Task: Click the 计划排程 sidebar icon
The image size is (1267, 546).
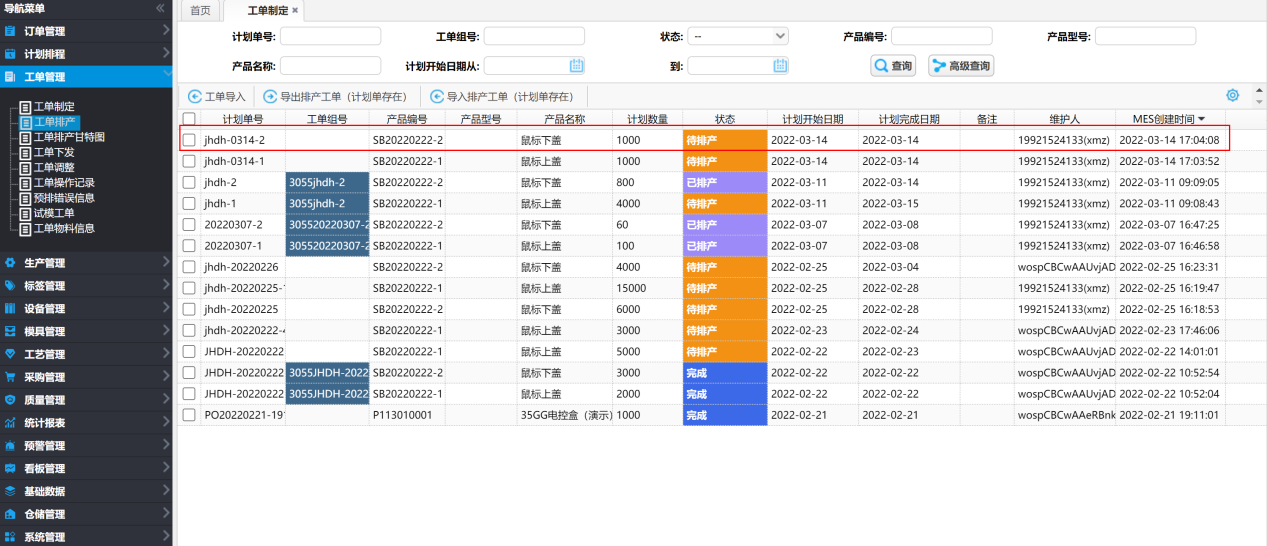Action: coord(10,54)
